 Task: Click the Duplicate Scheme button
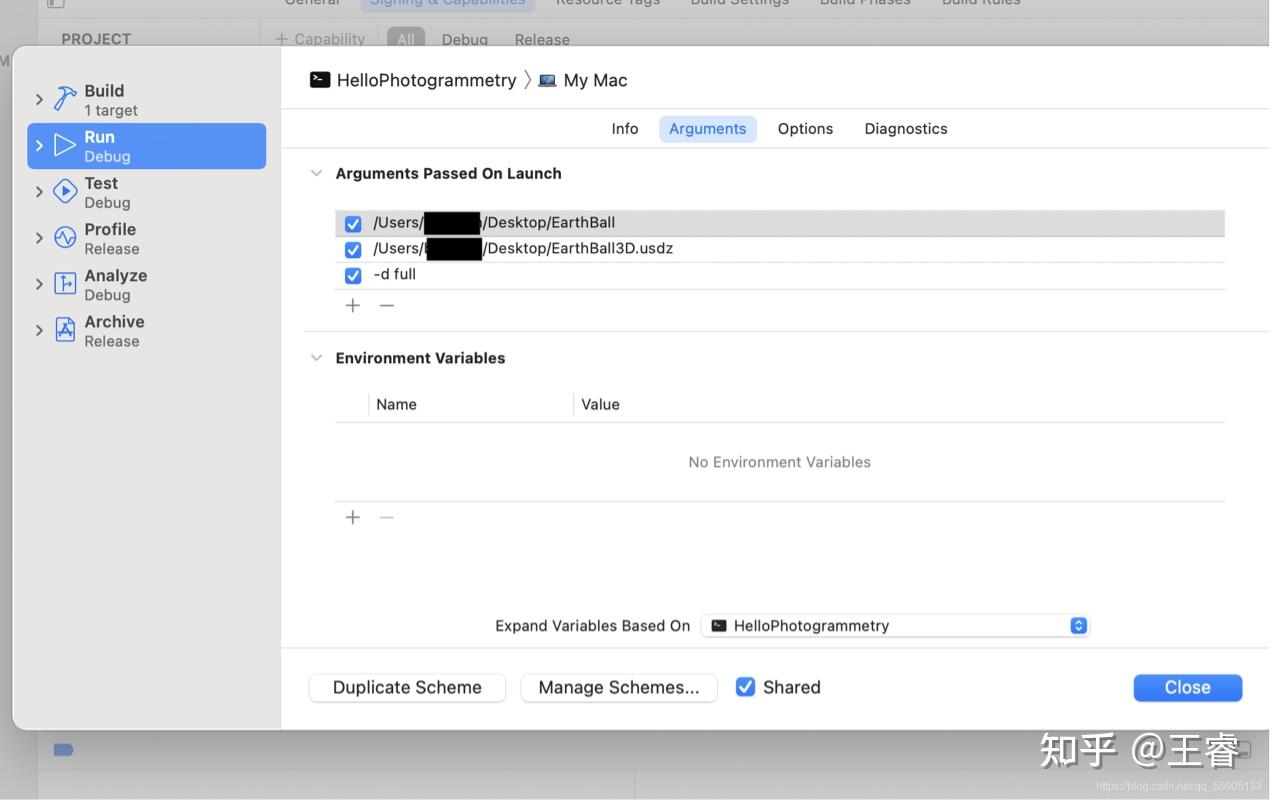(x=406, y=687)
